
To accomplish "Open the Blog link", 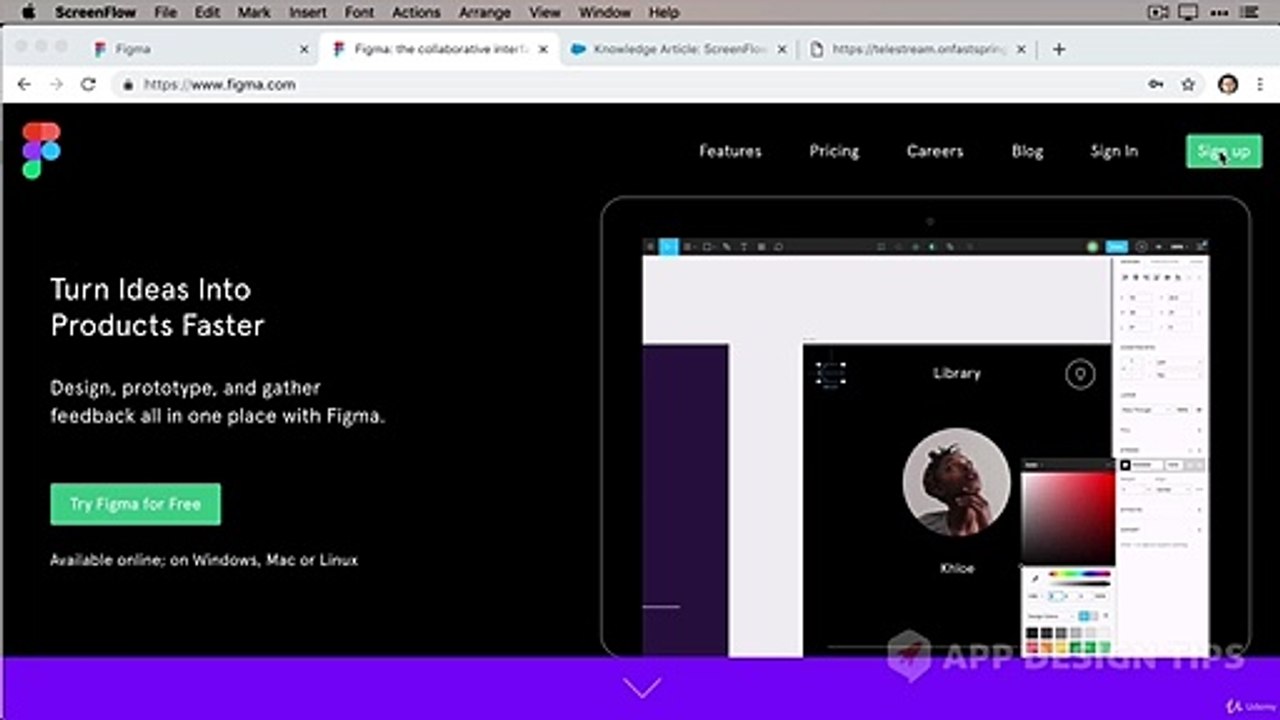I will coord(1027,151).
